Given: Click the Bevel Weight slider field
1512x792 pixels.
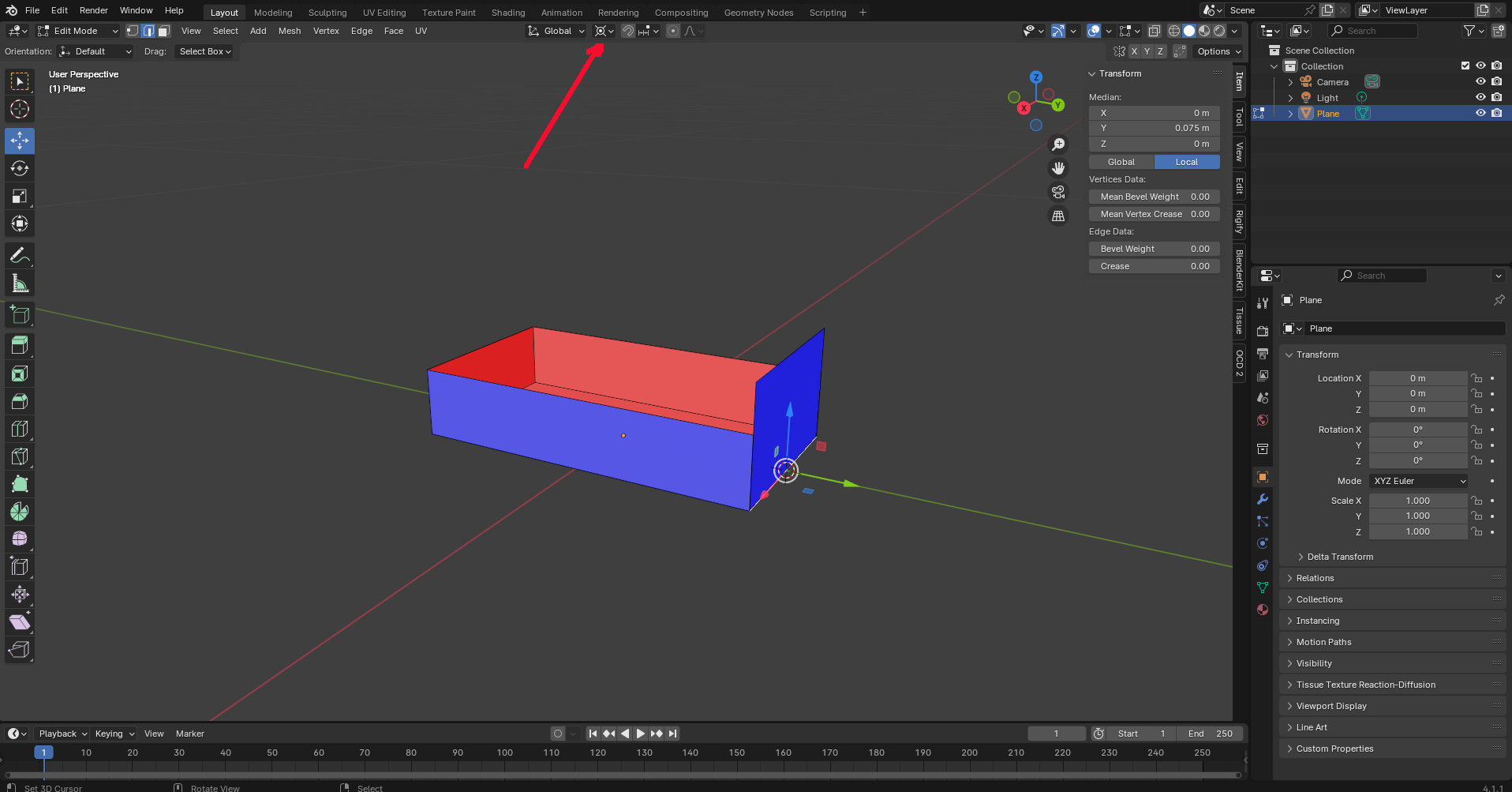Looking at the screenshot, I should 1154,249.
